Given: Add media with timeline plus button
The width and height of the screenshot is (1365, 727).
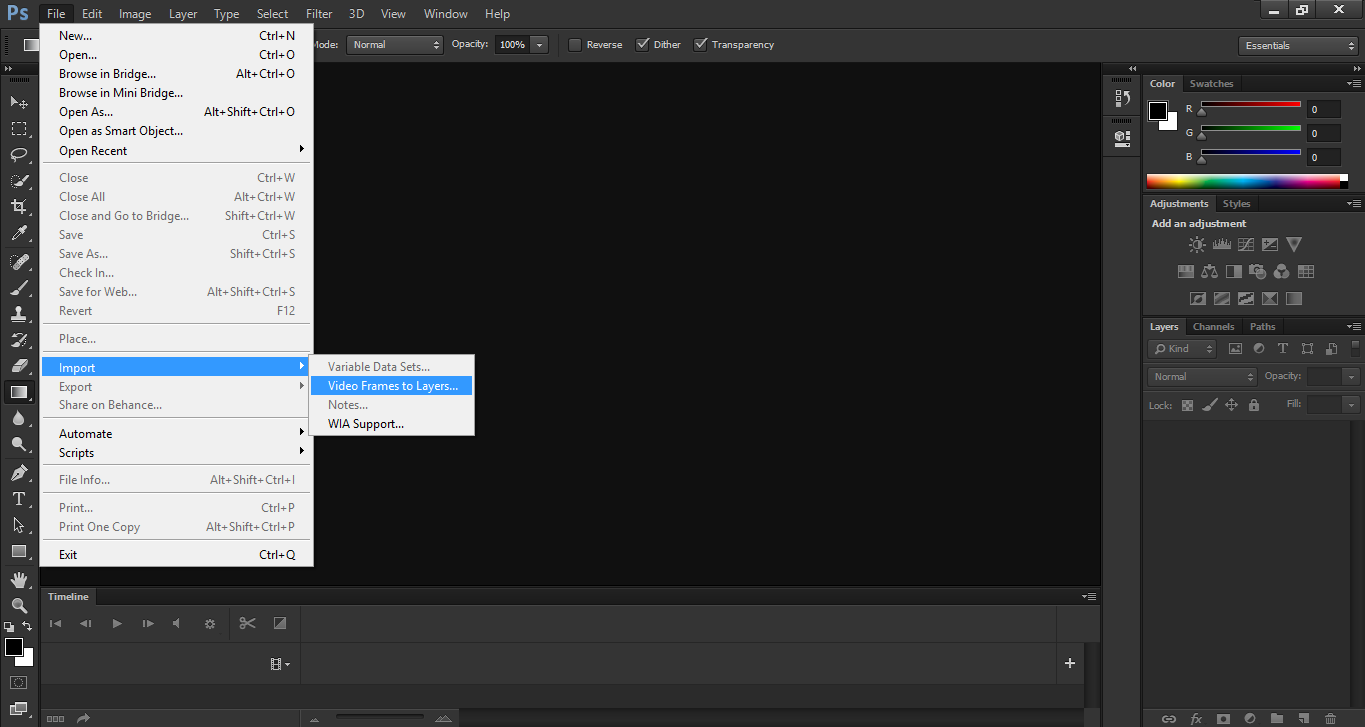Looking at the screenshot, I should pyautogui.click(x=1069, y=663).
